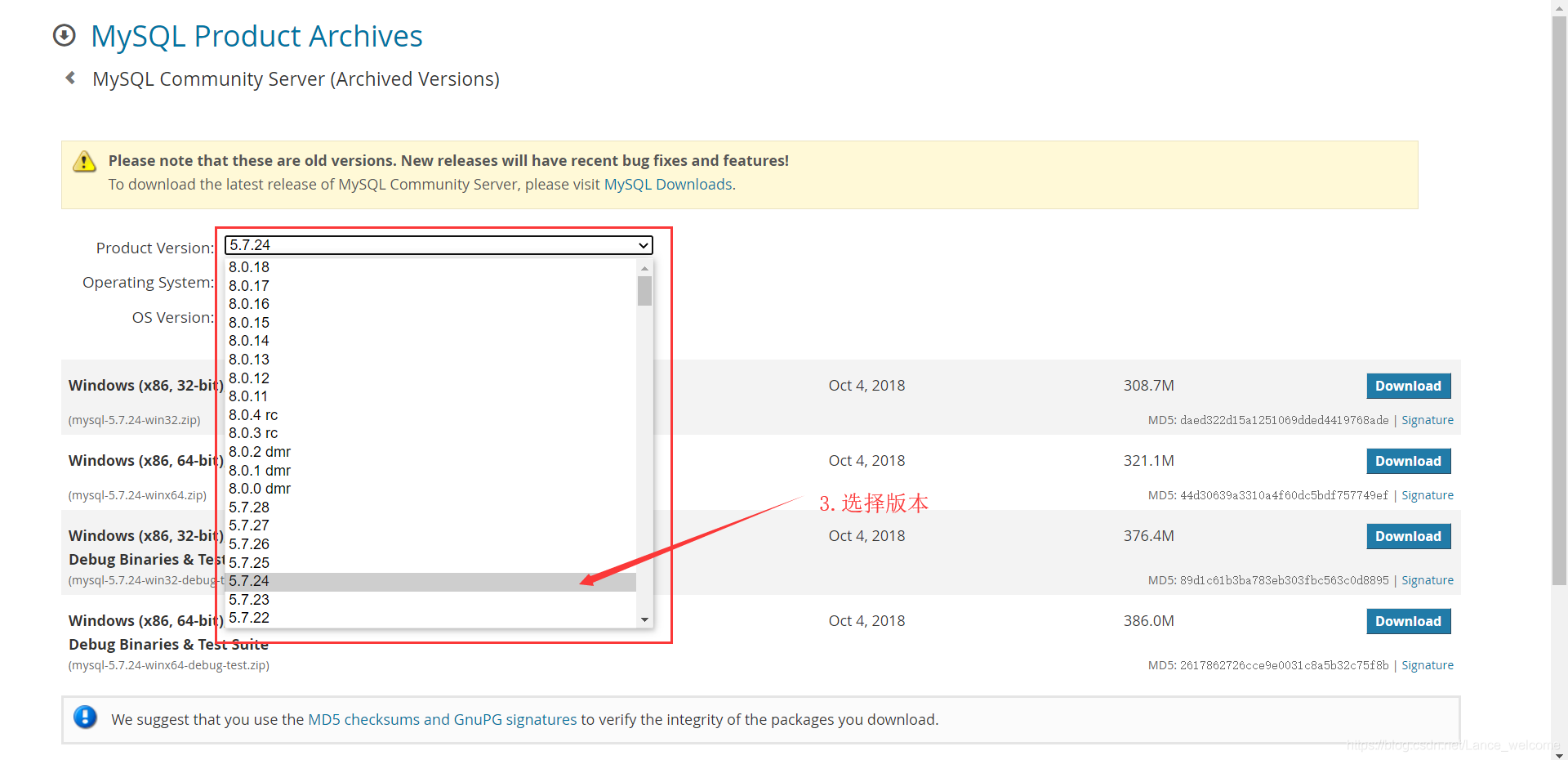The height and width of the screenshot is (760, 1568).
Task: Select version 5.7.23 in the list
Action: click(x=430, y=600)
